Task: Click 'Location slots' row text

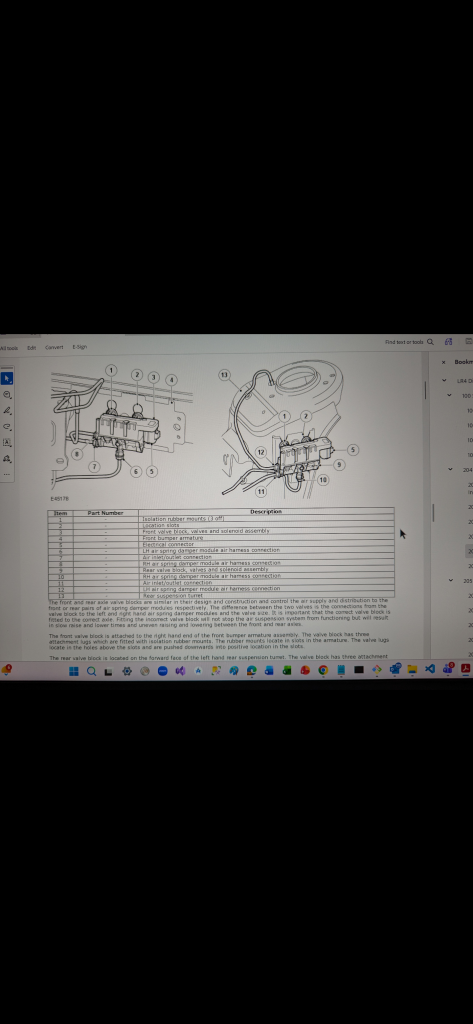Action: click(161, 525)
